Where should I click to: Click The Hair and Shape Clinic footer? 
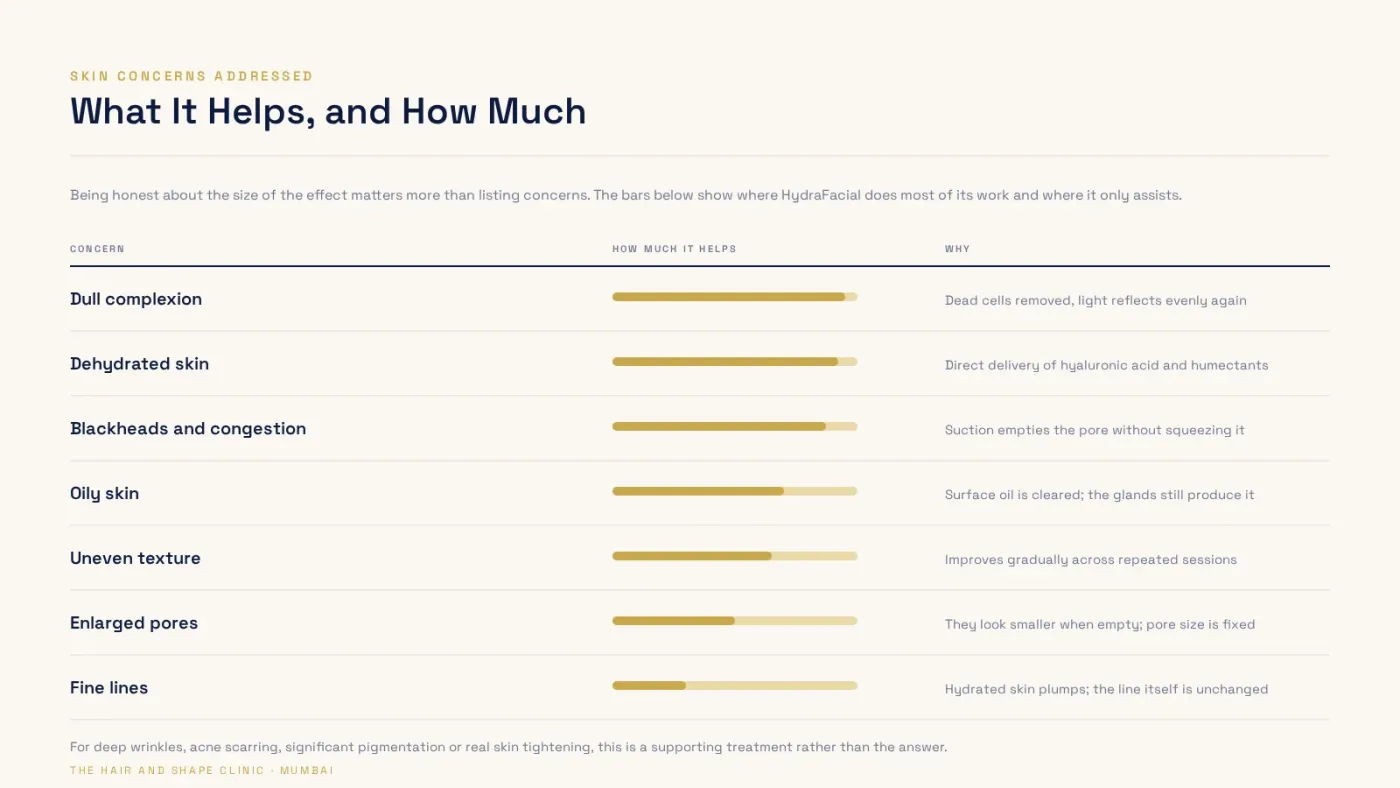point(202,771)
